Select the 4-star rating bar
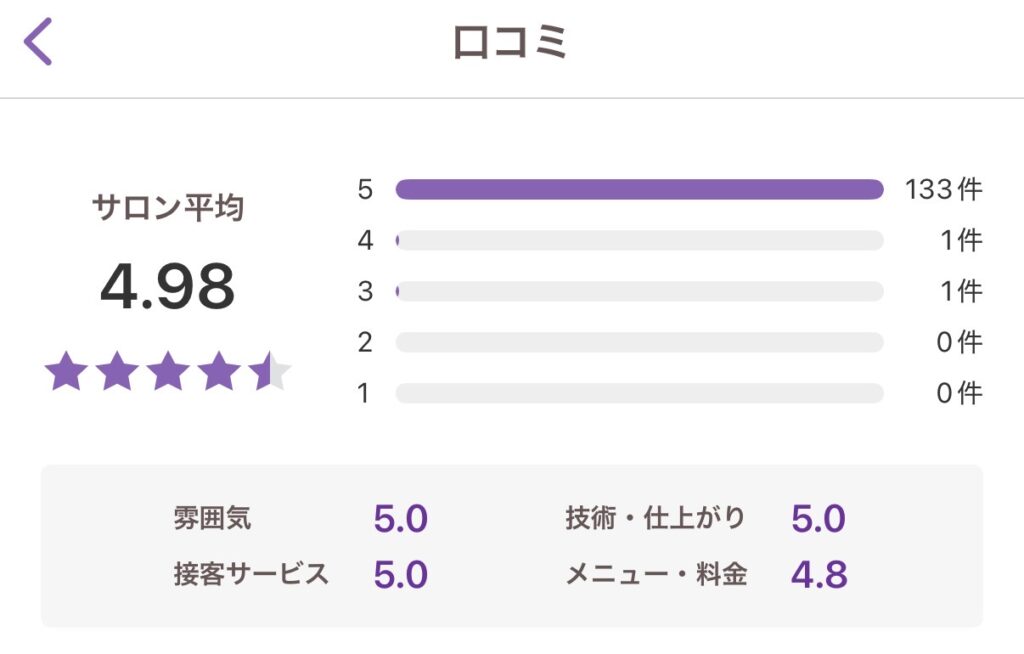This screenshot has height=654, width=1024. (639, 240)
